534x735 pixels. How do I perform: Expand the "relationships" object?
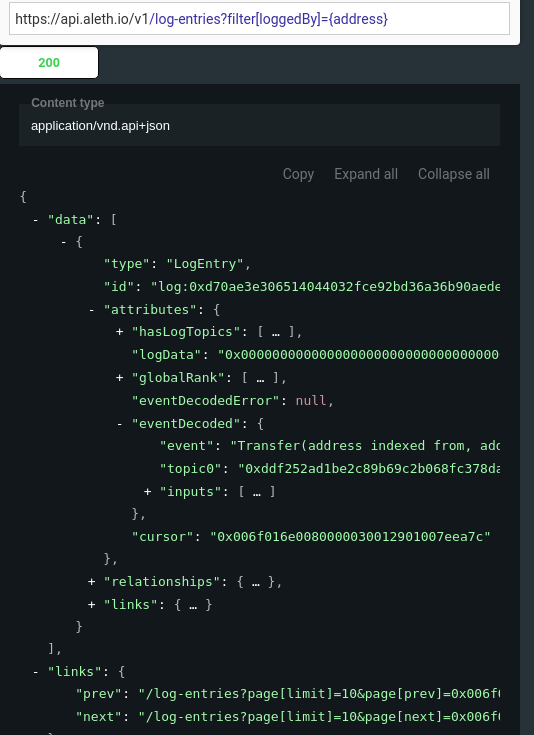point(92,582)
